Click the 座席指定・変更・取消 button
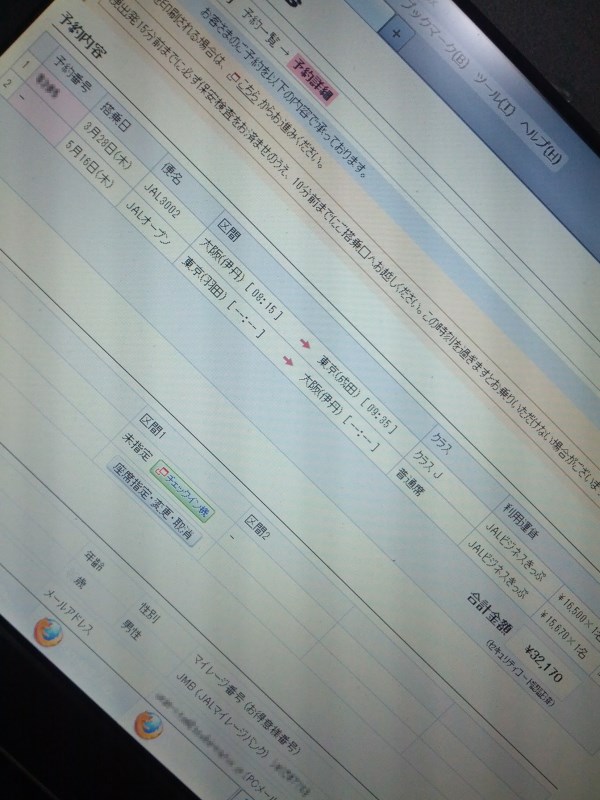The image size is (600, 800). tap(152, 504)
